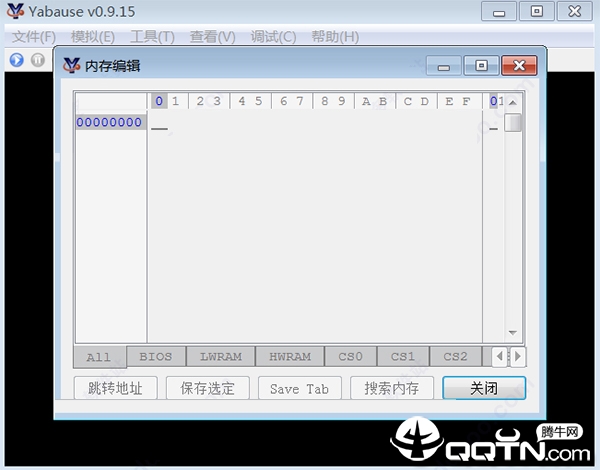Open the 模拟(E) menu

pos(93,37)
